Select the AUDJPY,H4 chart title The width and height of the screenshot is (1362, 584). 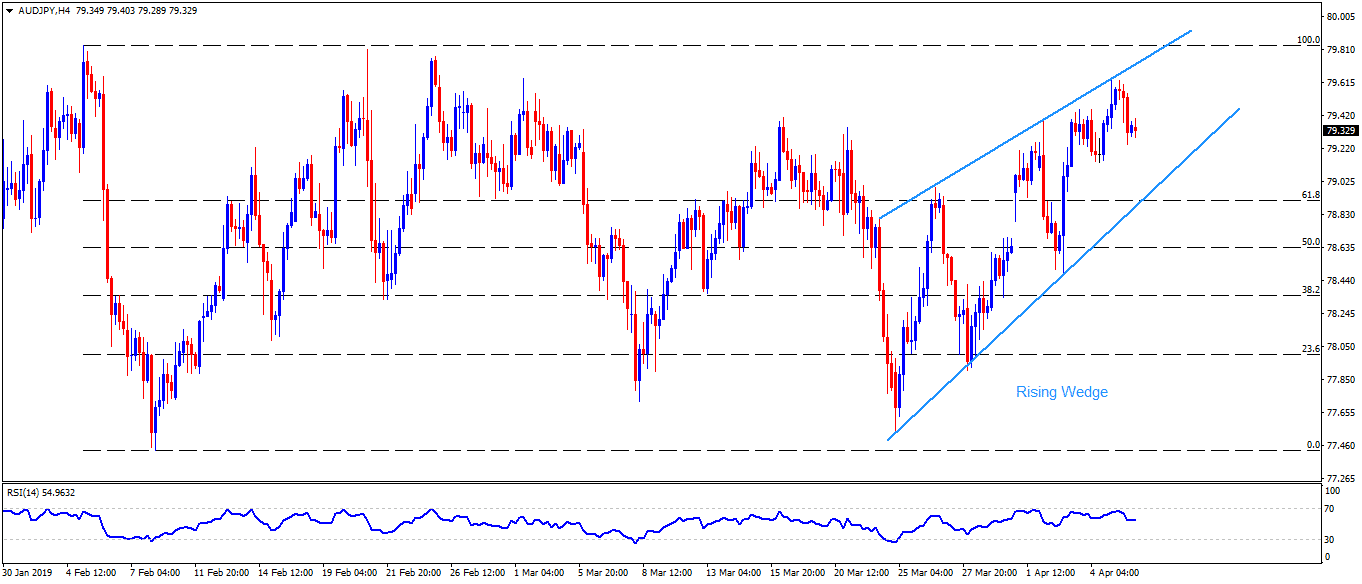tap(42, 9)
